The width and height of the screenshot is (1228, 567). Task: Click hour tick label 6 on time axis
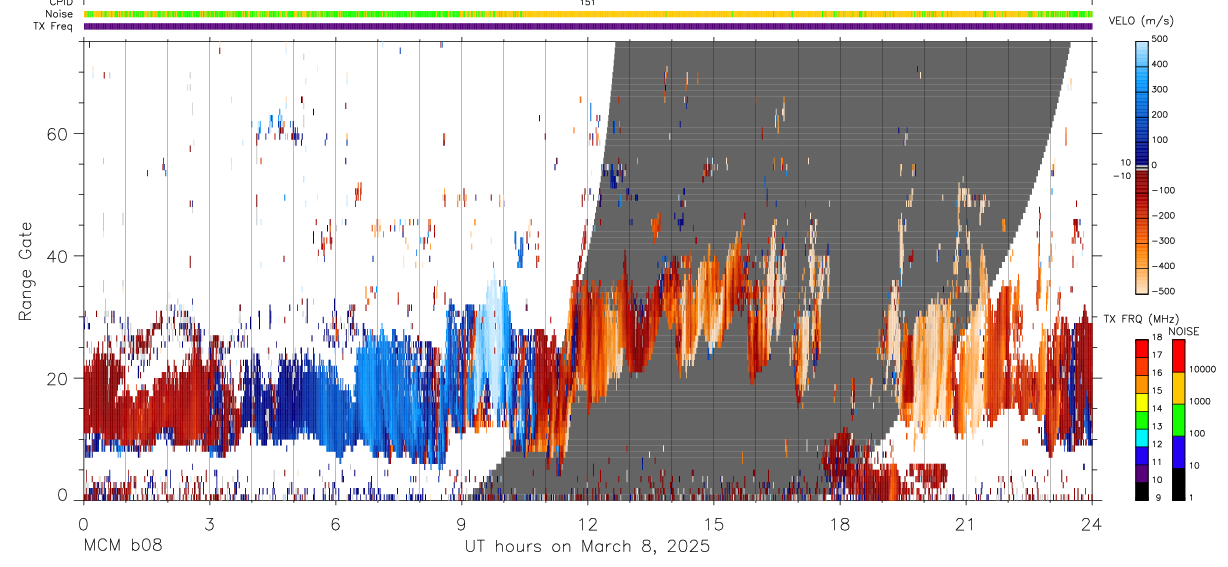[335, 523]
